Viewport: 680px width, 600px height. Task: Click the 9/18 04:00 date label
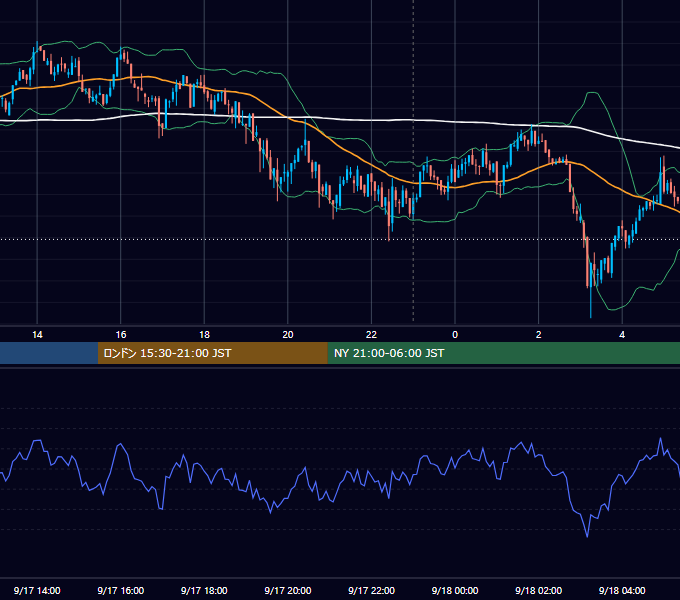(x=622, y=590)
